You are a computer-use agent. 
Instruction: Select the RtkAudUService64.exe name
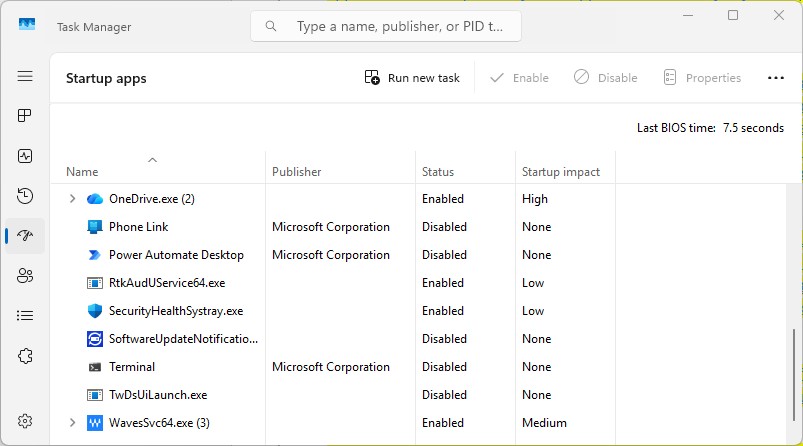click(x=167, y=283)
